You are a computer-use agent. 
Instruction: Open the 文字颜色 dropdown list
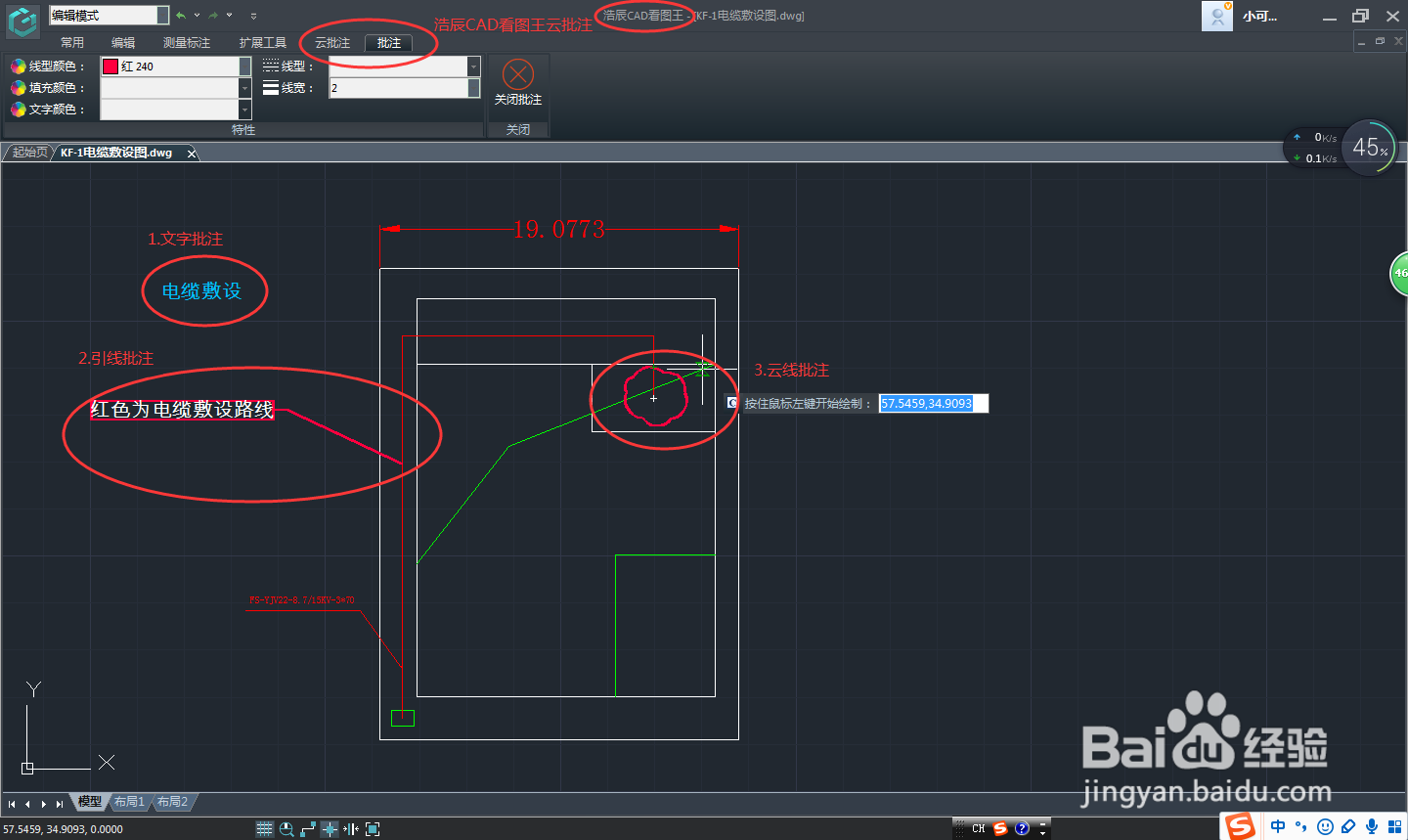pyautogui.click(x=245, y=110)
